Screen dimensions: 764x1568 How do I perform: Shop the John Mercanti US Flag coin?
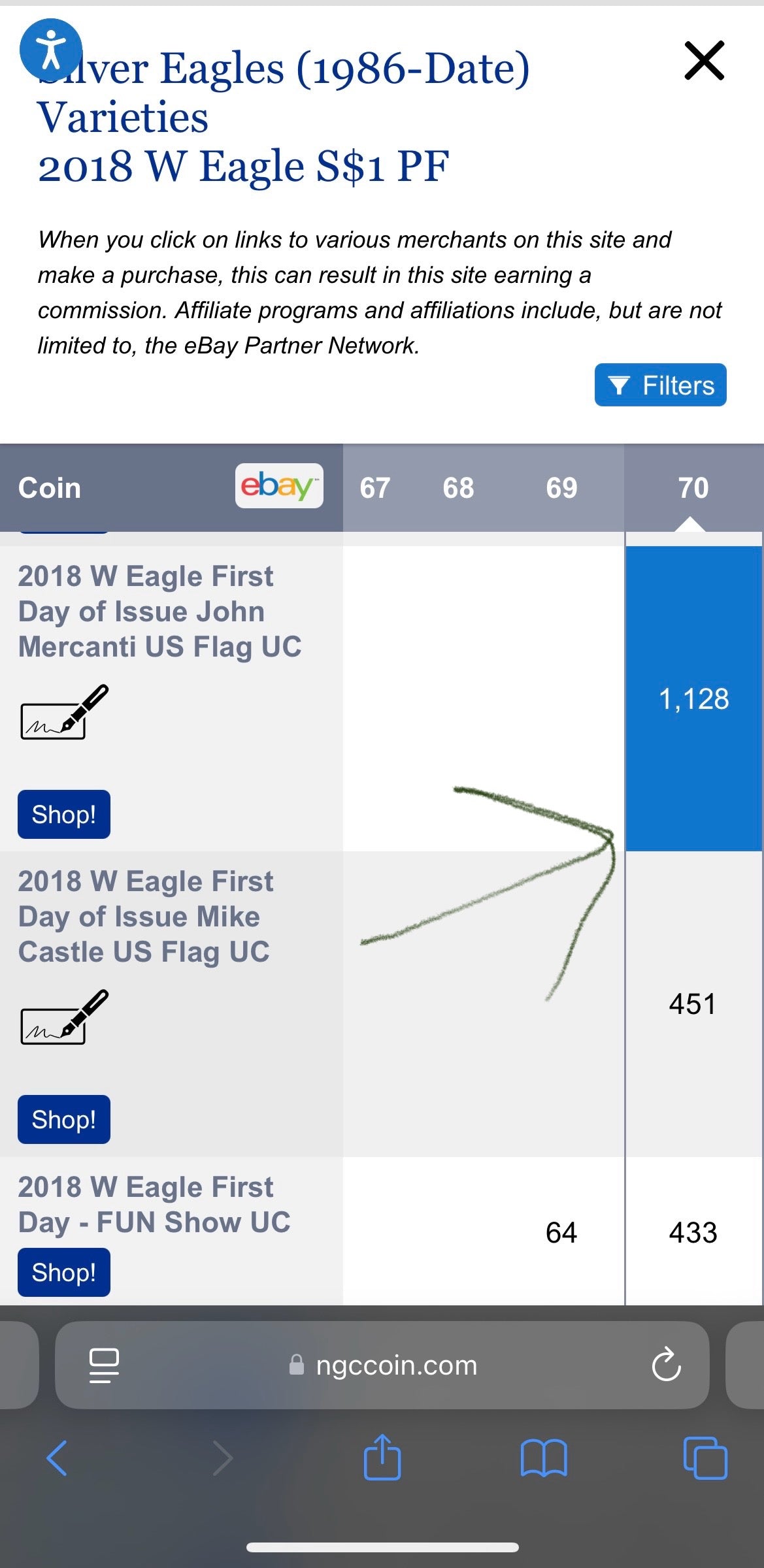coord(63,813)
